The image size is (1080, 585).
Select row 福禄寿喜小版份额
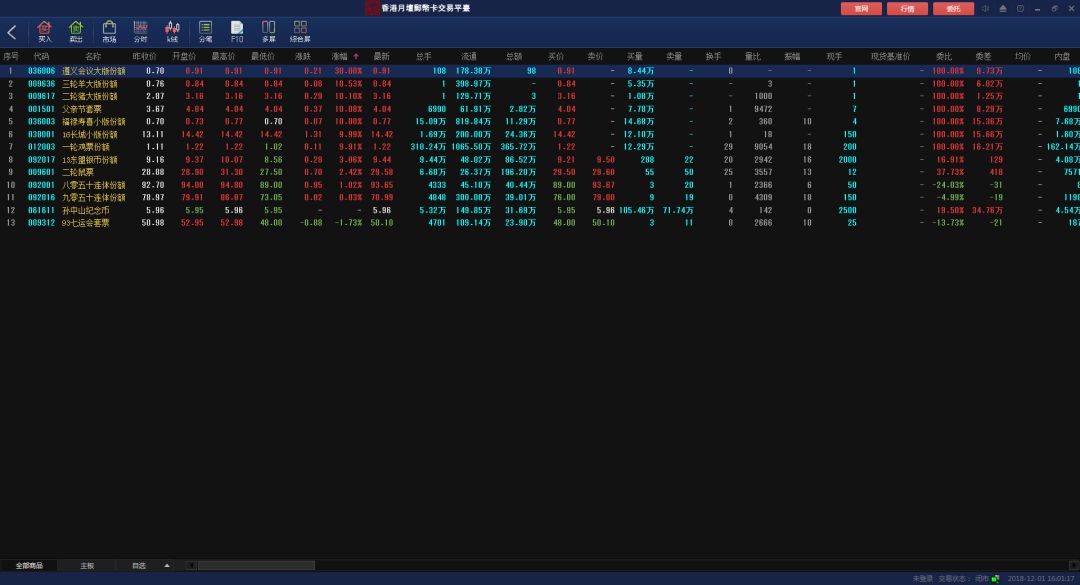(540, 122)
